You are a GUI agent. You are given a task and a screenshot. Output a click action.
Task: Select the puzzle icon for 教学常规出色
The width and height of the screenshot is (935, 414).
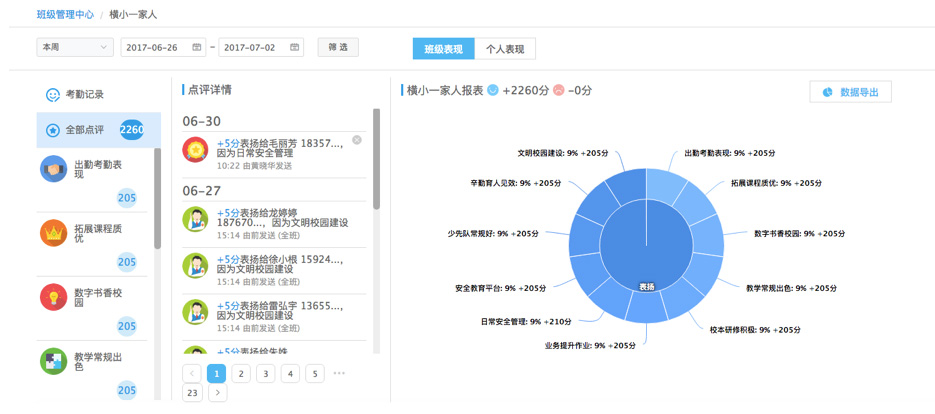[53, 361]
